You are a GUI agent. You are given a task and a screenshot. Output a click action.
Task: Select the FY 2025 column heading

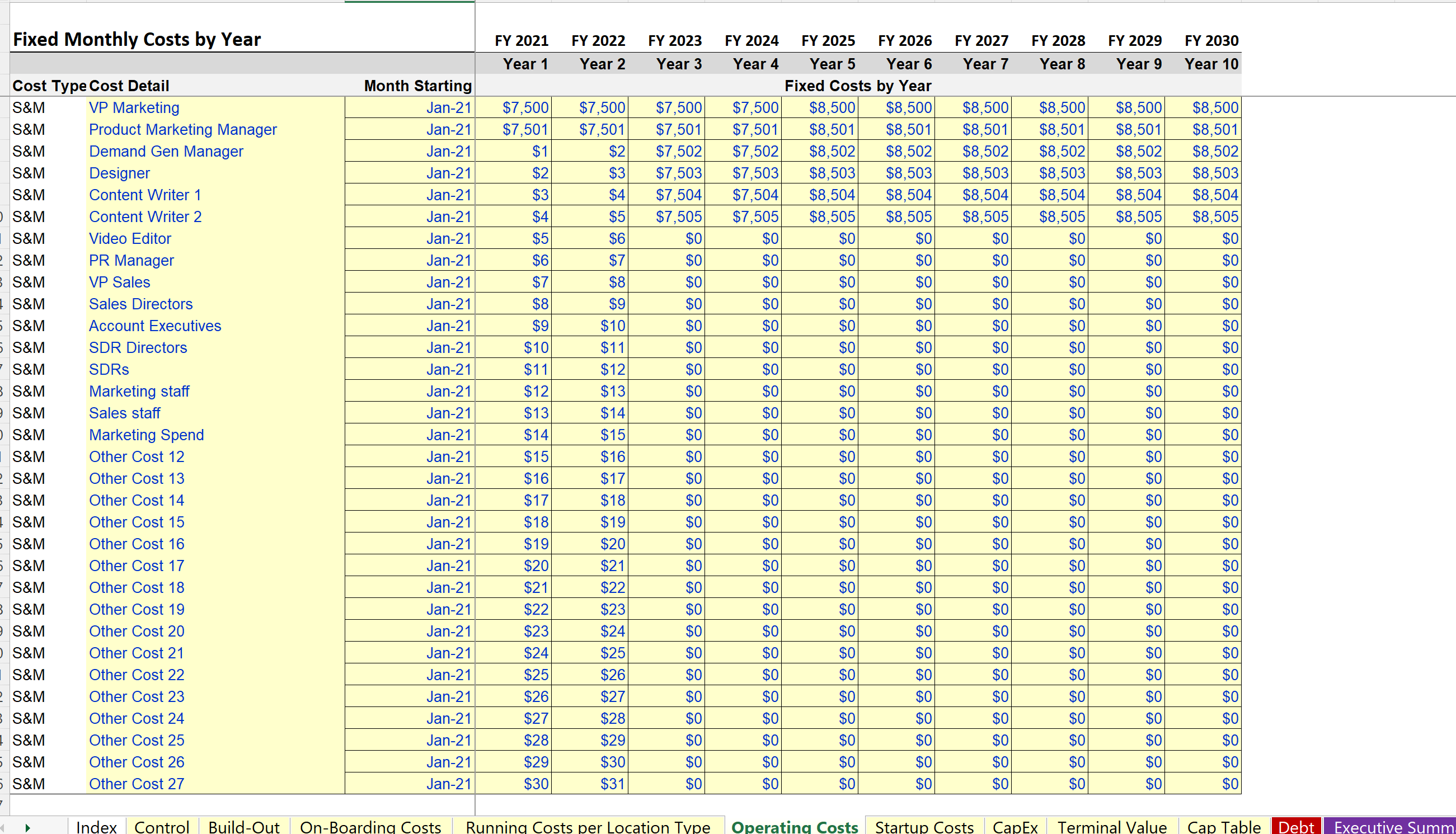point(828,41)
